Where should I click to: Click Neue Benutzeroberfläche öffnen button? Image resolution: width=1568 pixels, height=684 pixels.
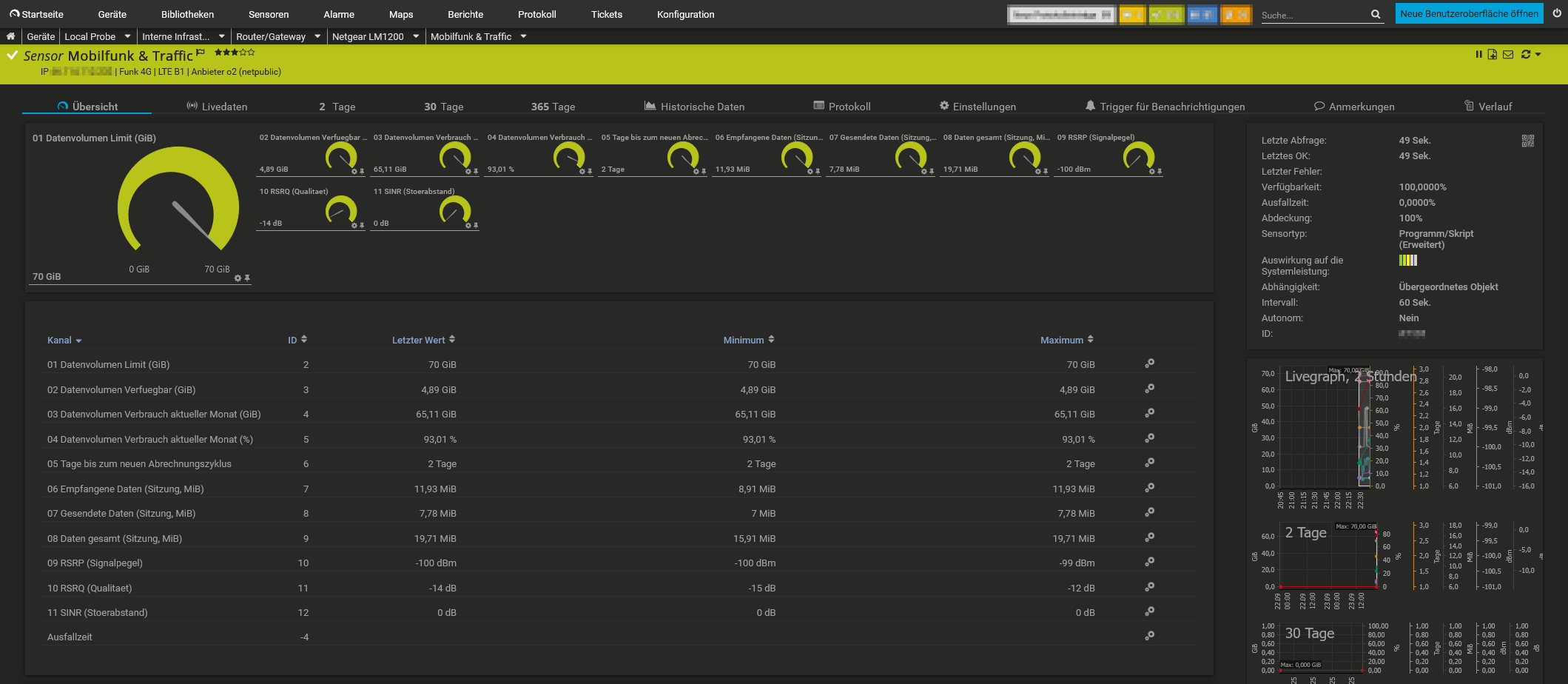tap(1469, 13)
